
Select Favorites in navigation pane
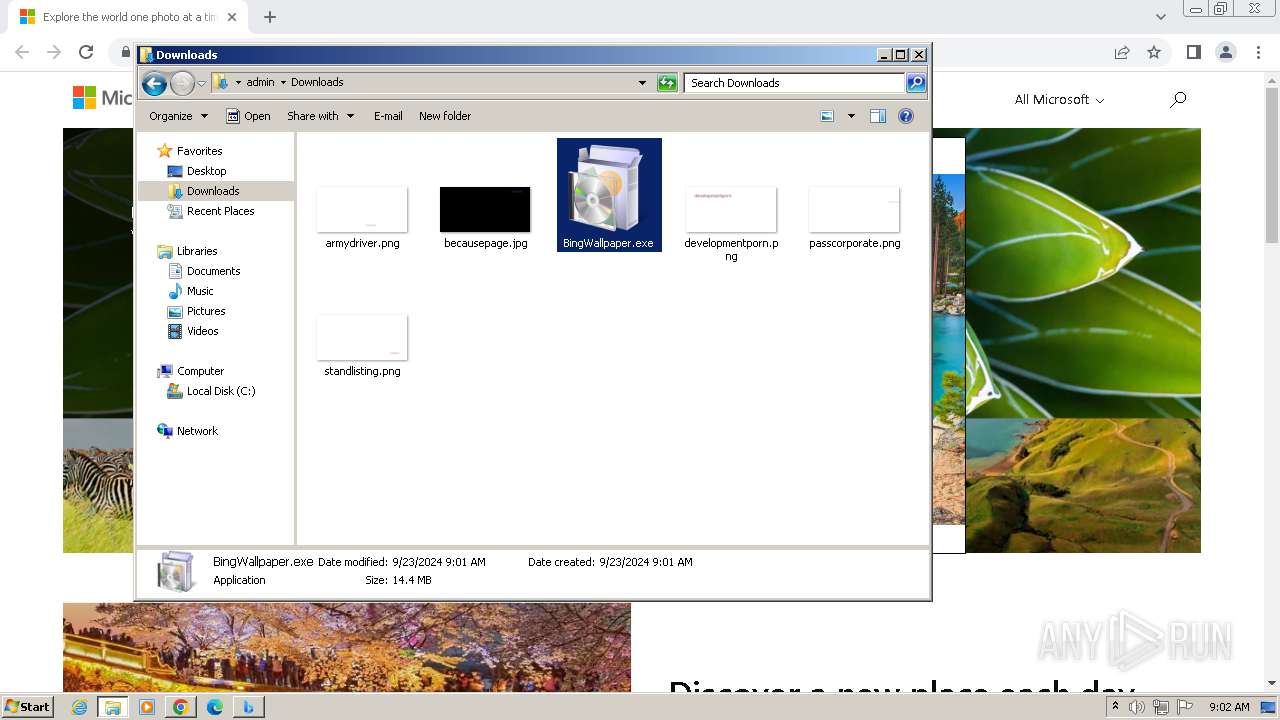pos(199,151)
